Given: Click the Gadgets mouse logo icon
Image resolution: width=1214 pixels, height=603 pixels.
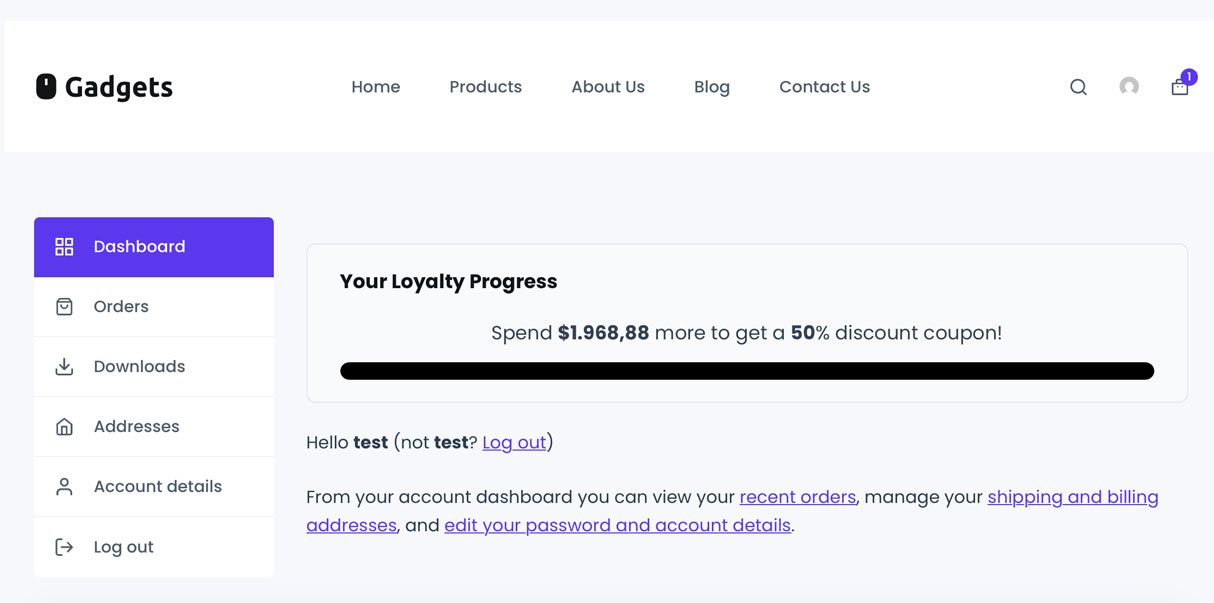Looking at the screenshot, I should coord(46,87).
